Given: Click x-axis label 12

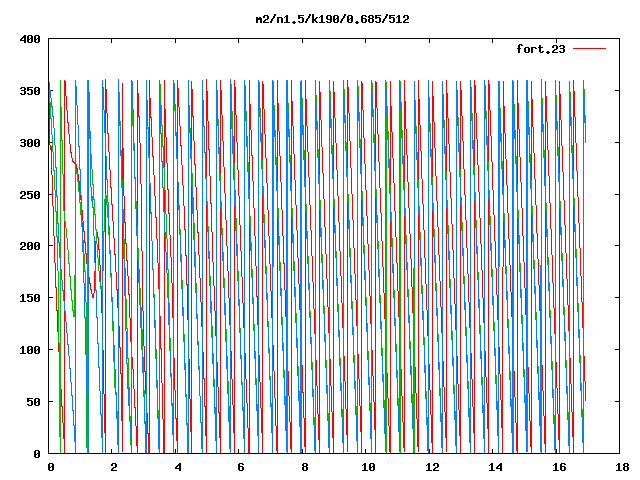Looking at the screenshot, I should tap(432, 467).
